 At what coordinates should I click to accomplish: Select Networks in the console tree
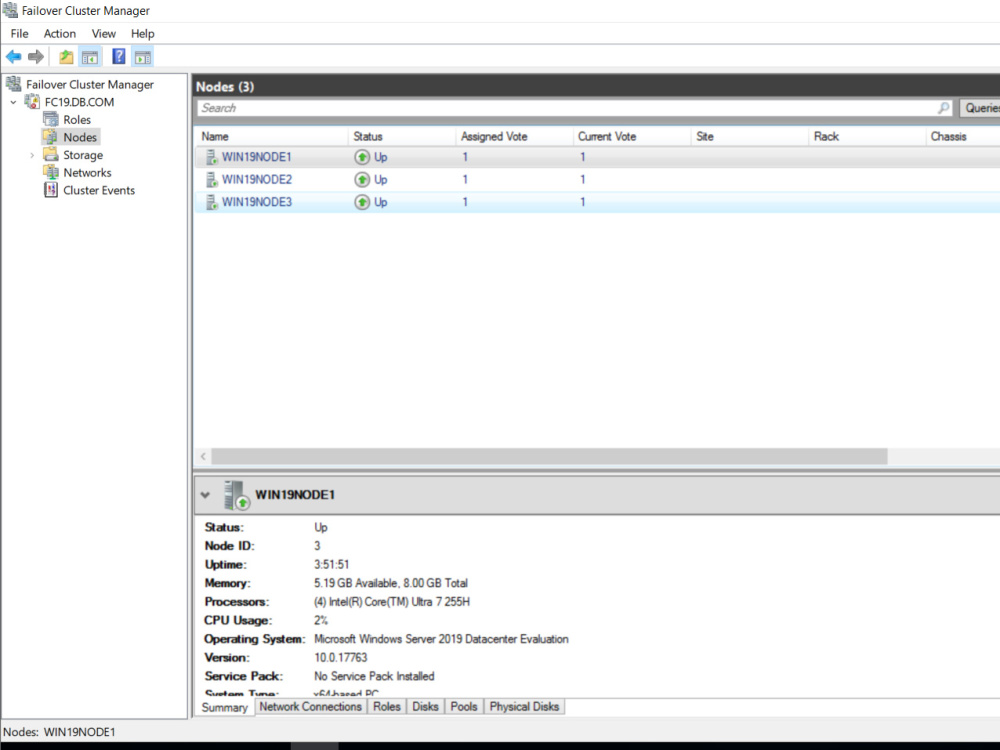tap(87, 172)
